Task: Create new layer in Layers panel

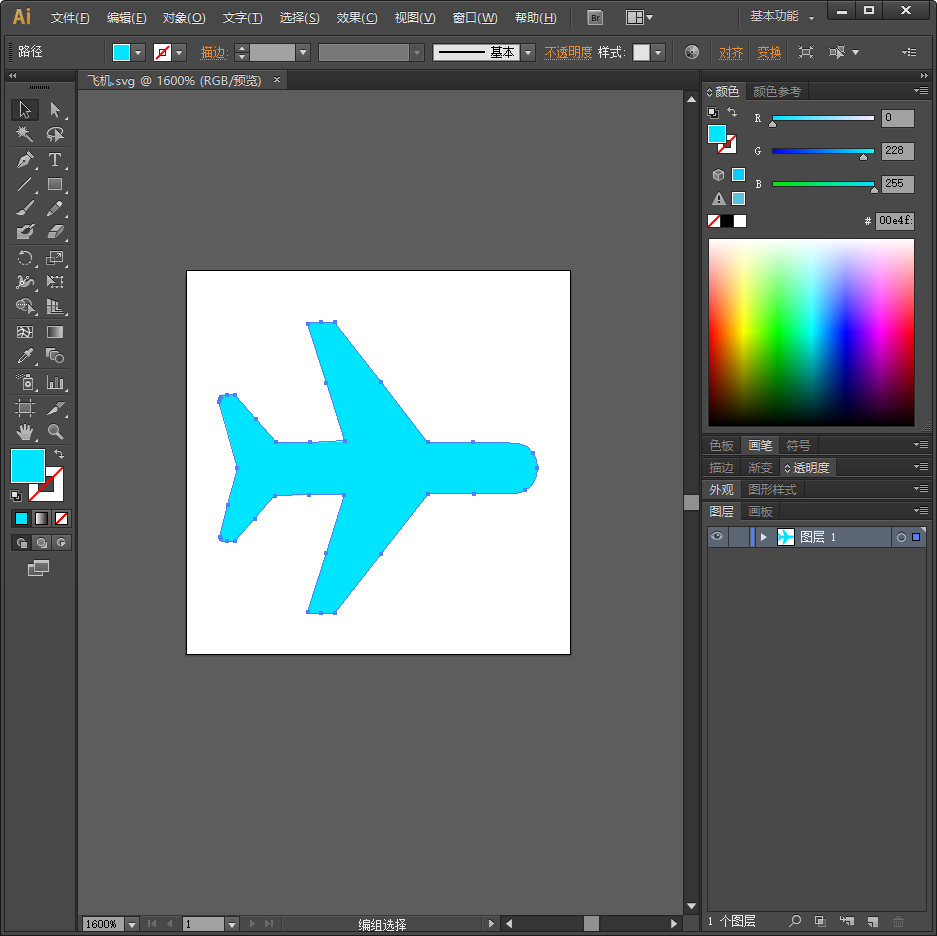Action: point(873,922)
